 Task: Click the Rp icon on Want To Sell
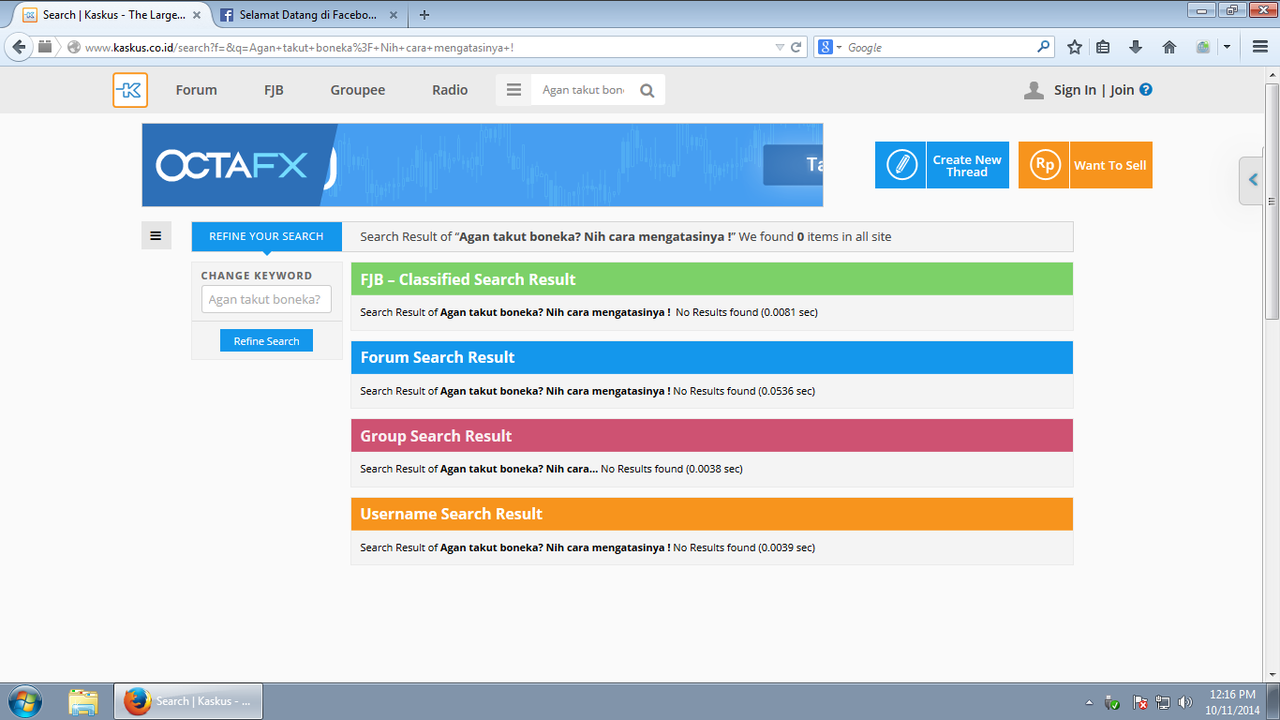1045,165
